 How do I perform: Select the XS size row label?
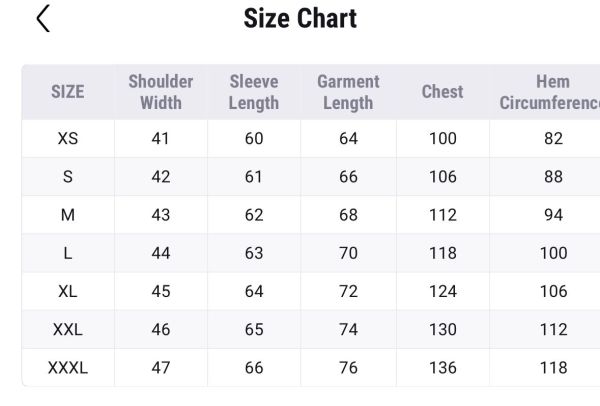pyautogui.click(x=68, y=138)
